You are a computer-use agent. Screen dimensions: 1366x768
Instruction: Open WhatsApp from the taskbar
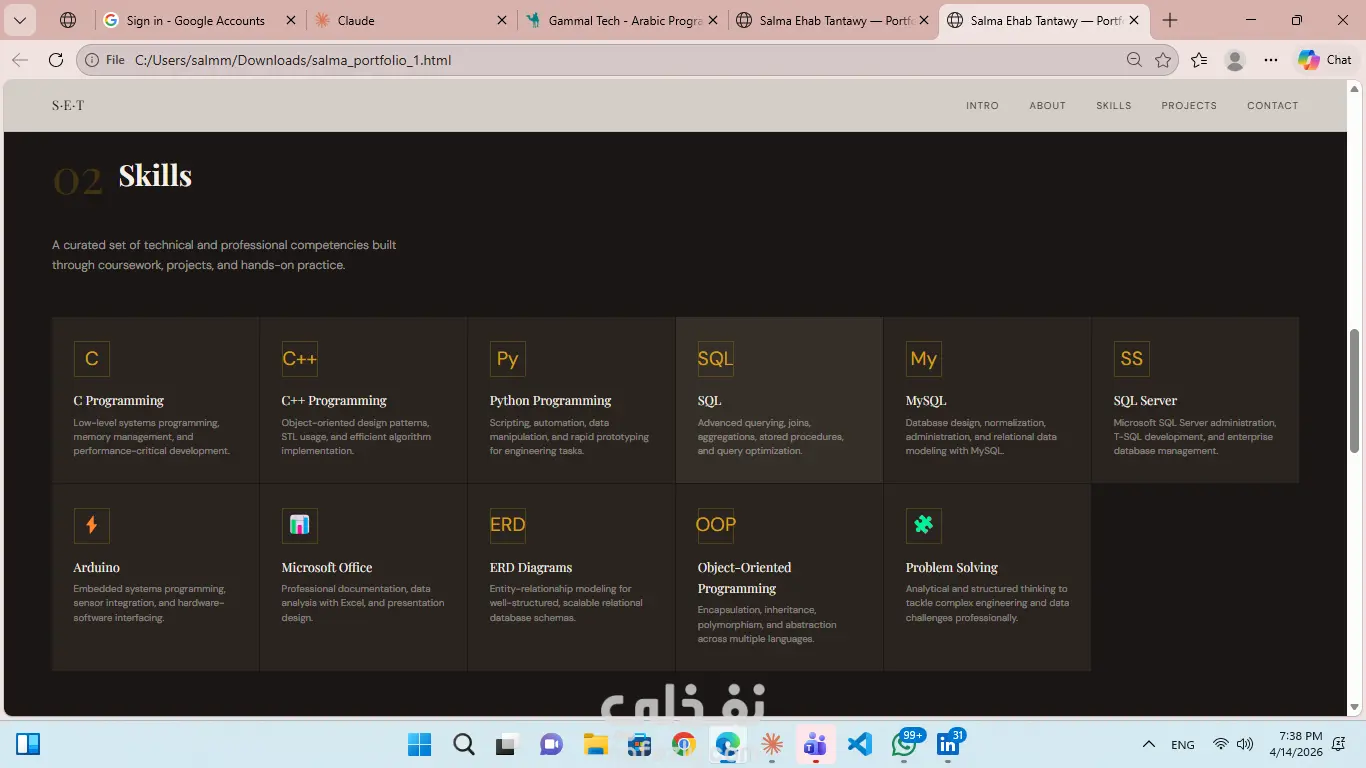(906, 744)
